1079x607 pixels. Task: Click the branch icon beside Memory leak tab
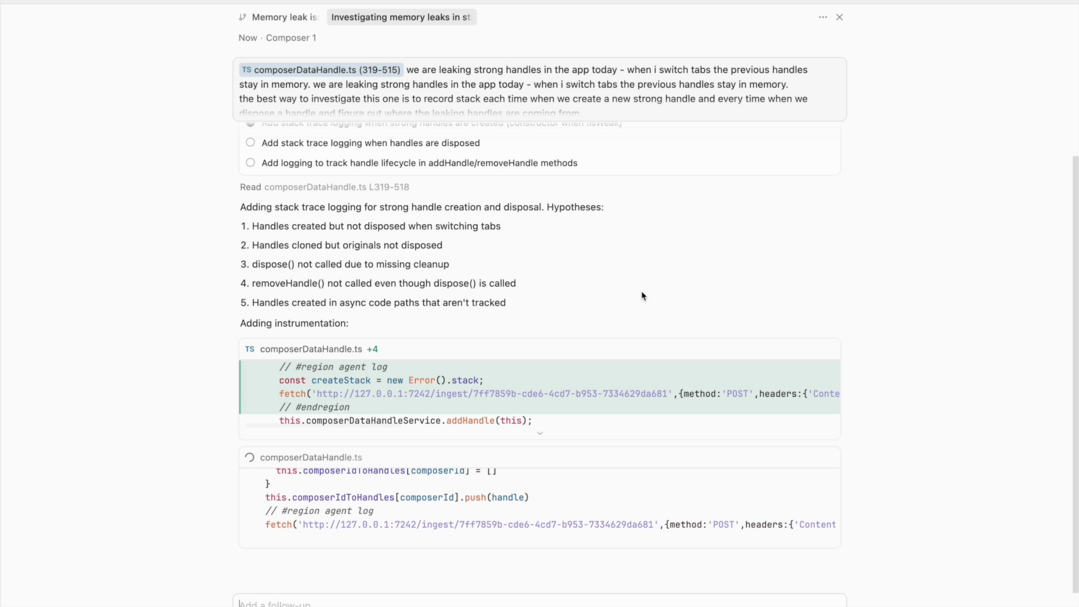[243, 17]
